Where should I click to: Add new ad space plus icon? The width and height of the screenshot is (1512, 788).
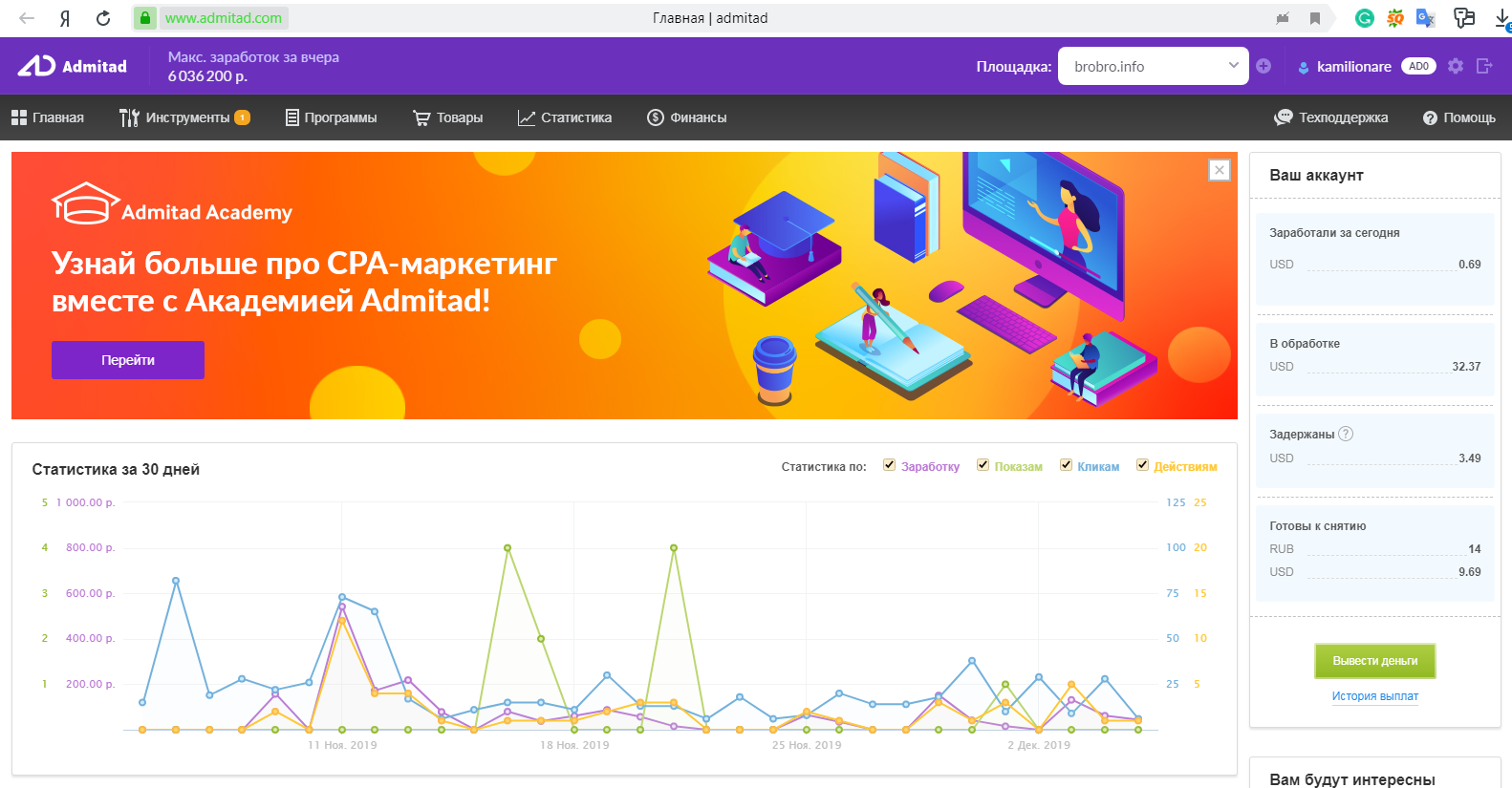pyautogui.click(x=1264, y=66)
